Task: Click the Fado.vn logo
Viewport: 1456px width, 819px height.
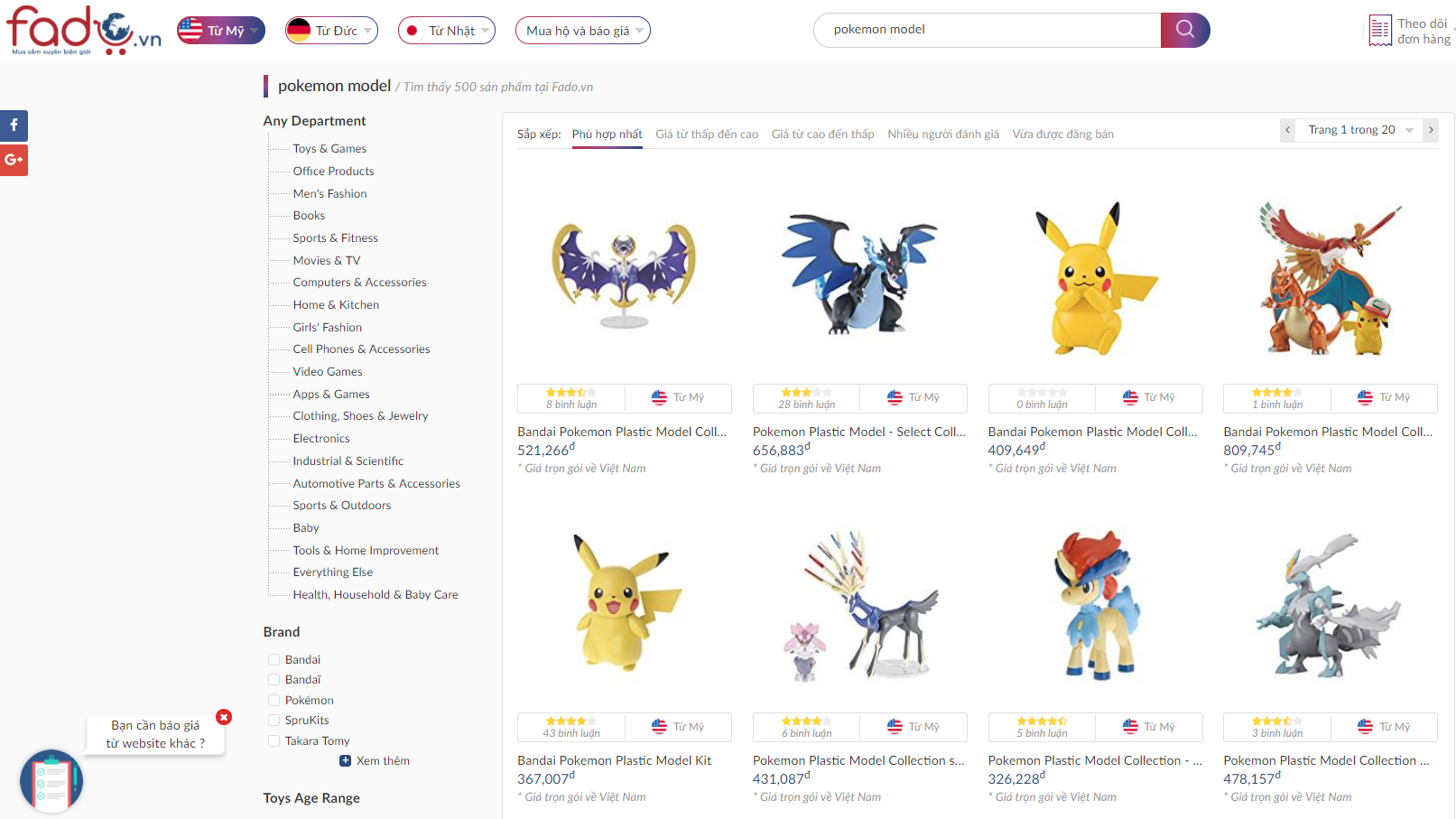Action: (83, 31)
